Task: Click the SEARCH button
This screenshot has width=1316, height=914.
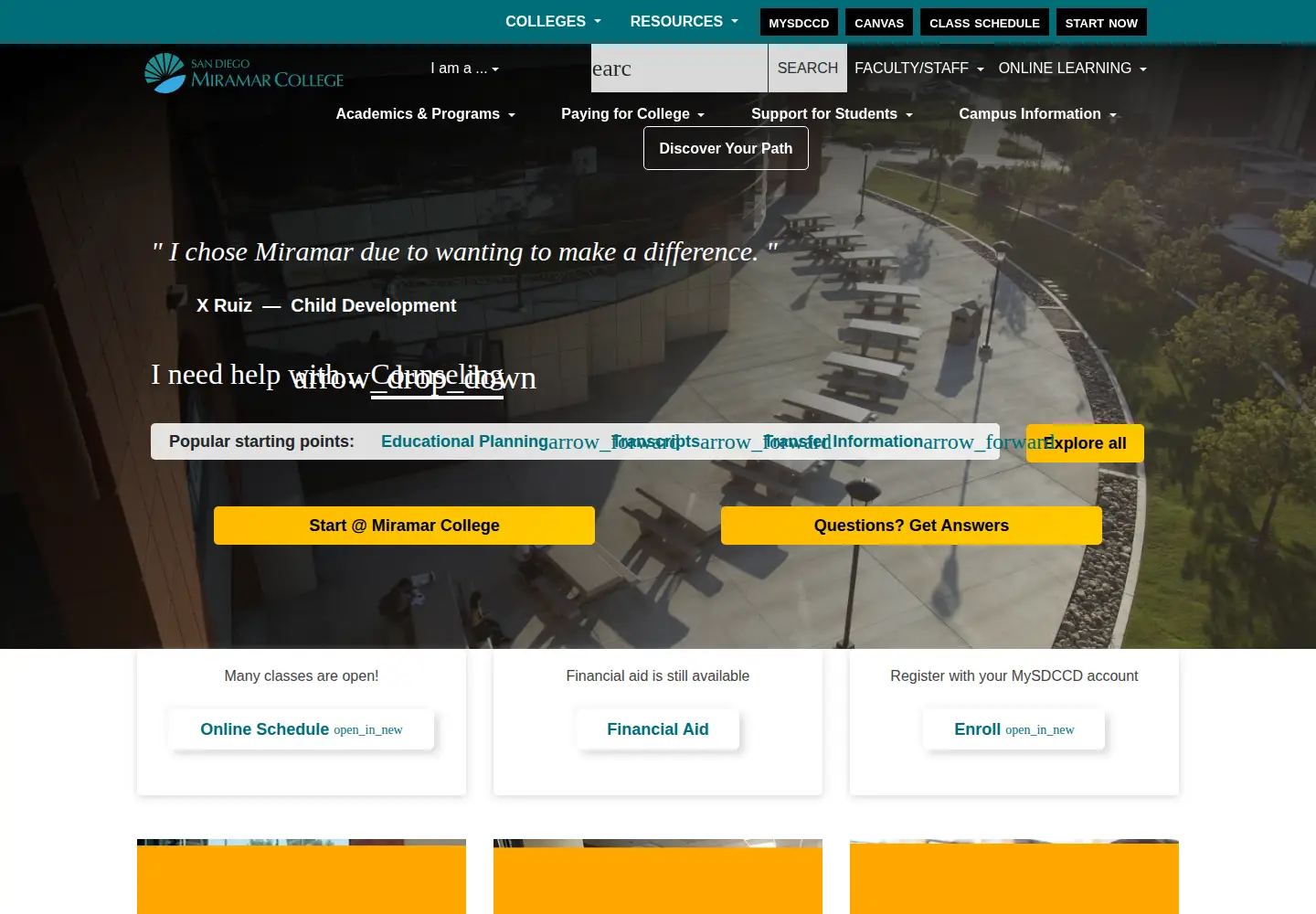Action: 808,69
